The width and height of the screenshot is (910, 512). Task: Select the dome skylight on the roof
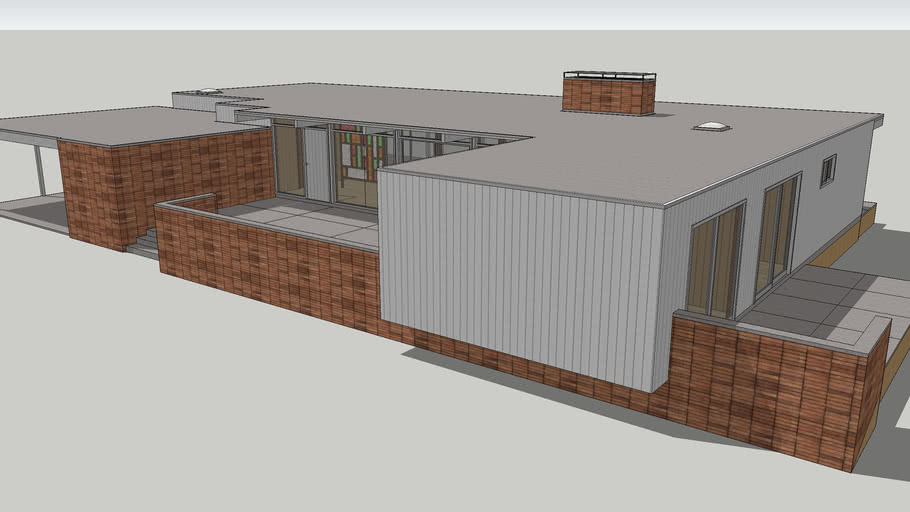(x=712, y=126)
